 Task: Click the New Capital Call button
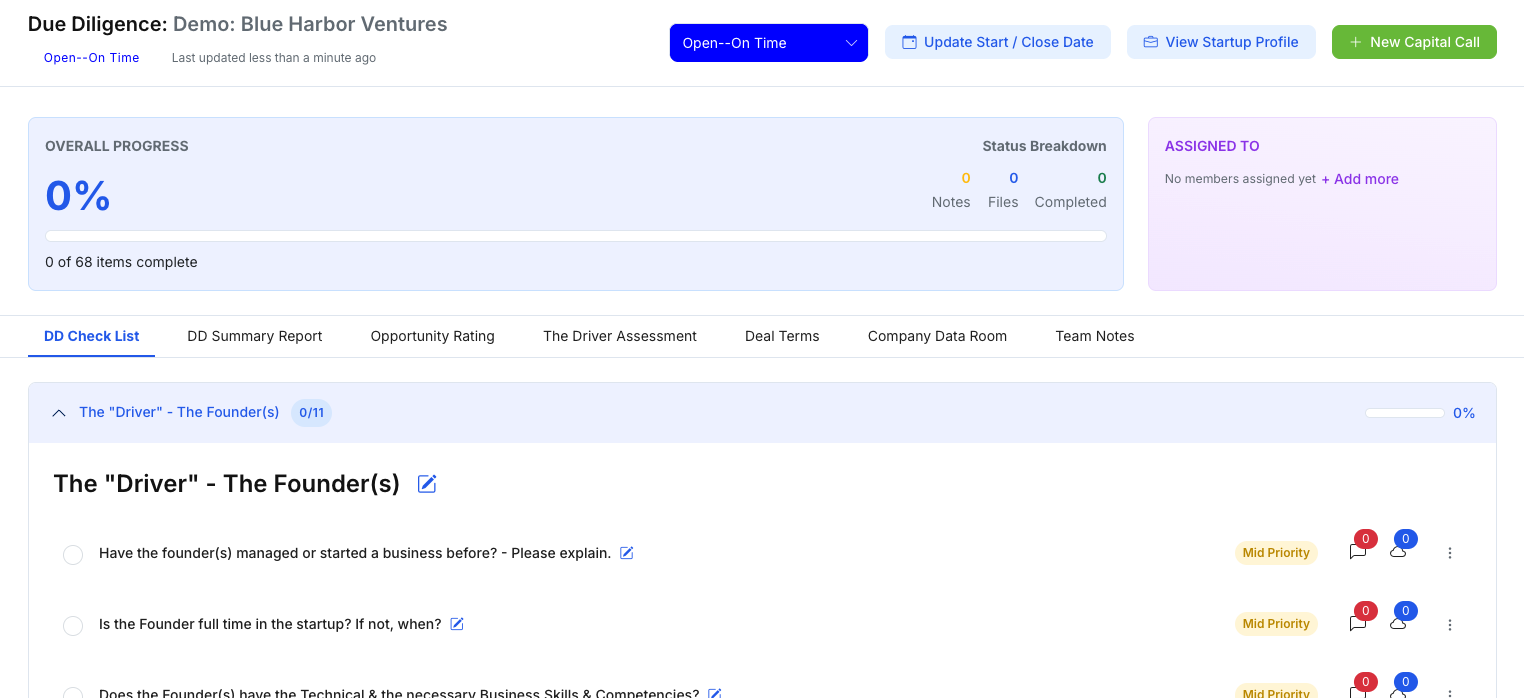pos(1413,42)
